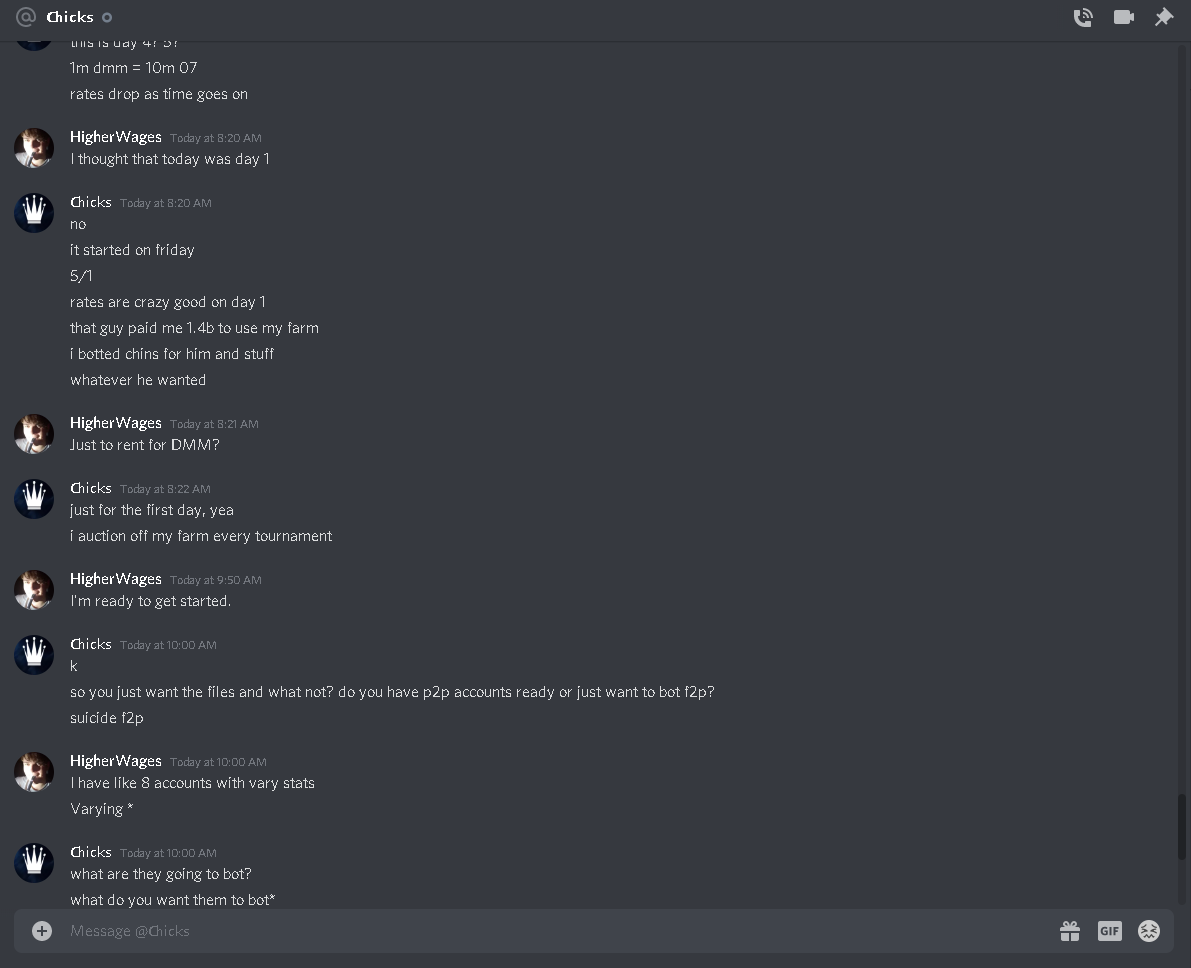Click Chicks name above 'what are they going to bot?'
This screenshot has width=1191, height=968.
coord(90,852)
